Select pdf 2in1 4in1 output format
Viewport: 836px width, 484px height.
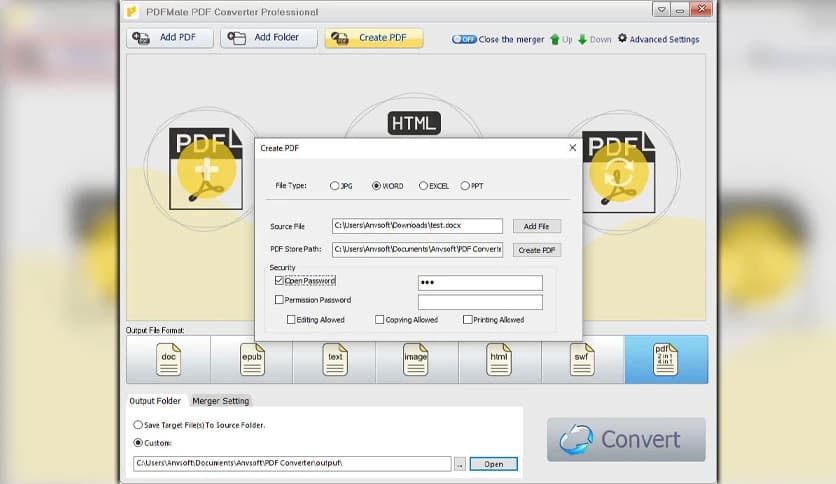click(x=666, y=359)
